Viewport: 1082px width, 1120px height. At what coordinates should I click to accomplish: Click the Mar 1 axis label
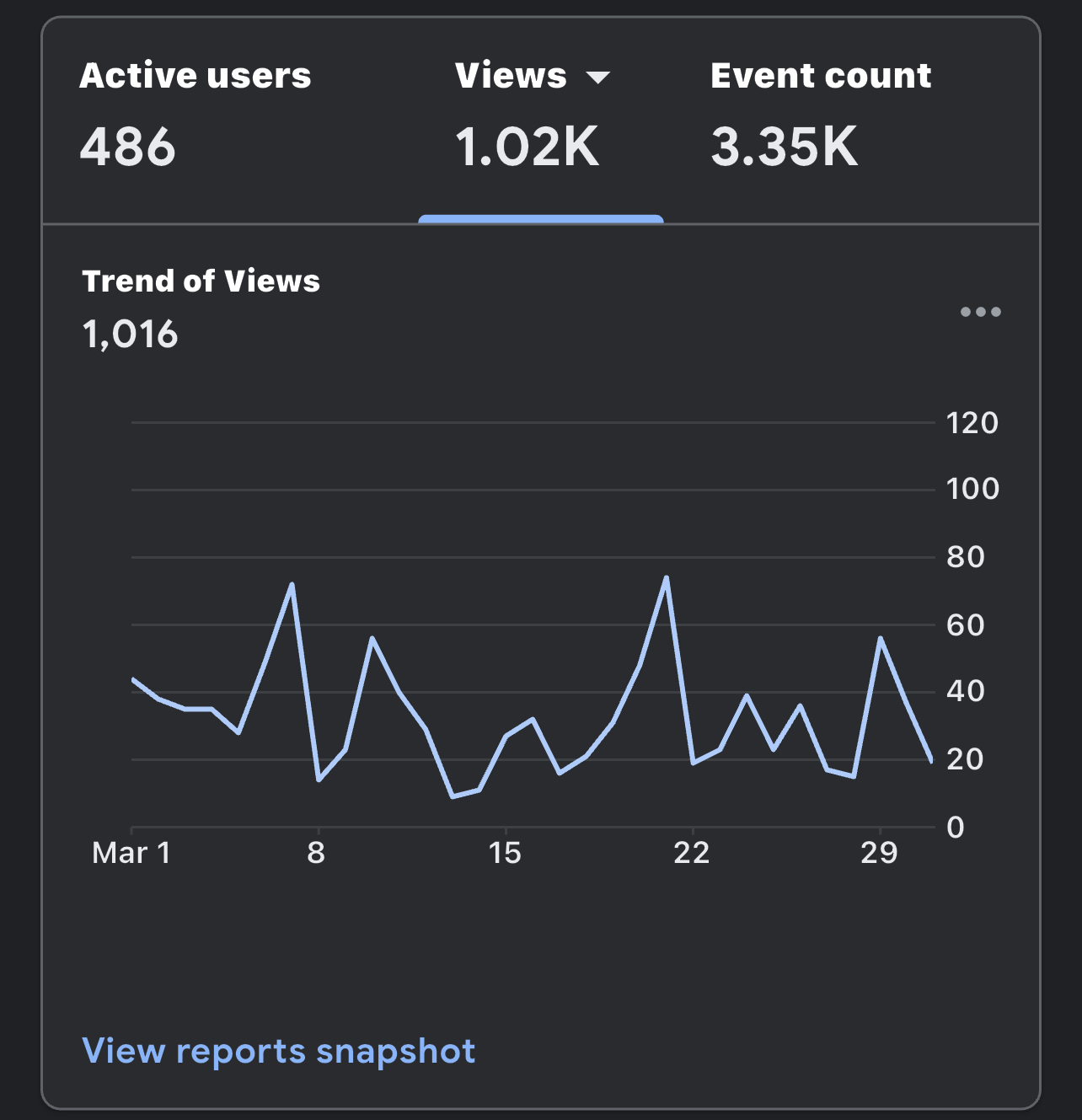click(131, 853)
